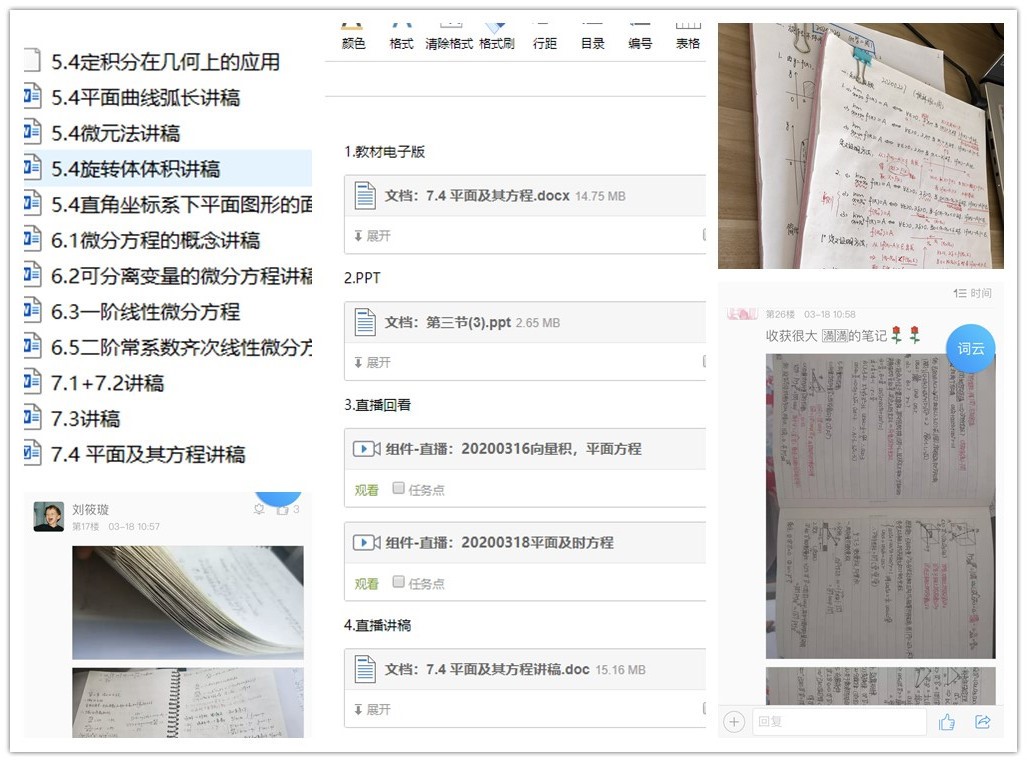
Task: Expand 展开 under 7.4 平面及其方程讲稿.doc
Action: click(x=372, y=709)
